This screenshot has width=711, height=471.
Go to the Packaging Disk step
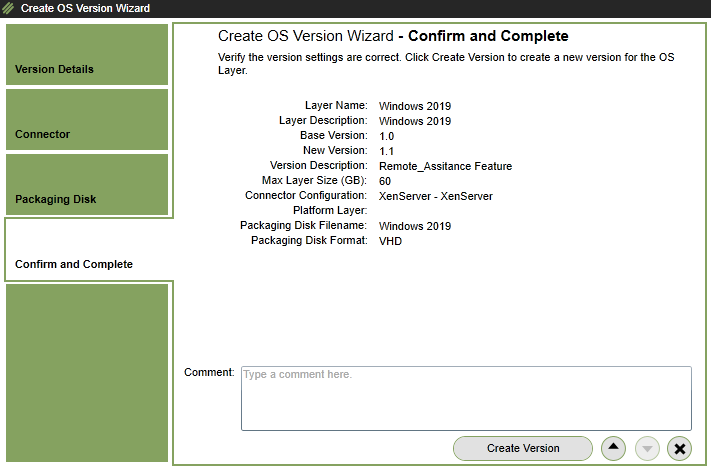pos(86,184)
